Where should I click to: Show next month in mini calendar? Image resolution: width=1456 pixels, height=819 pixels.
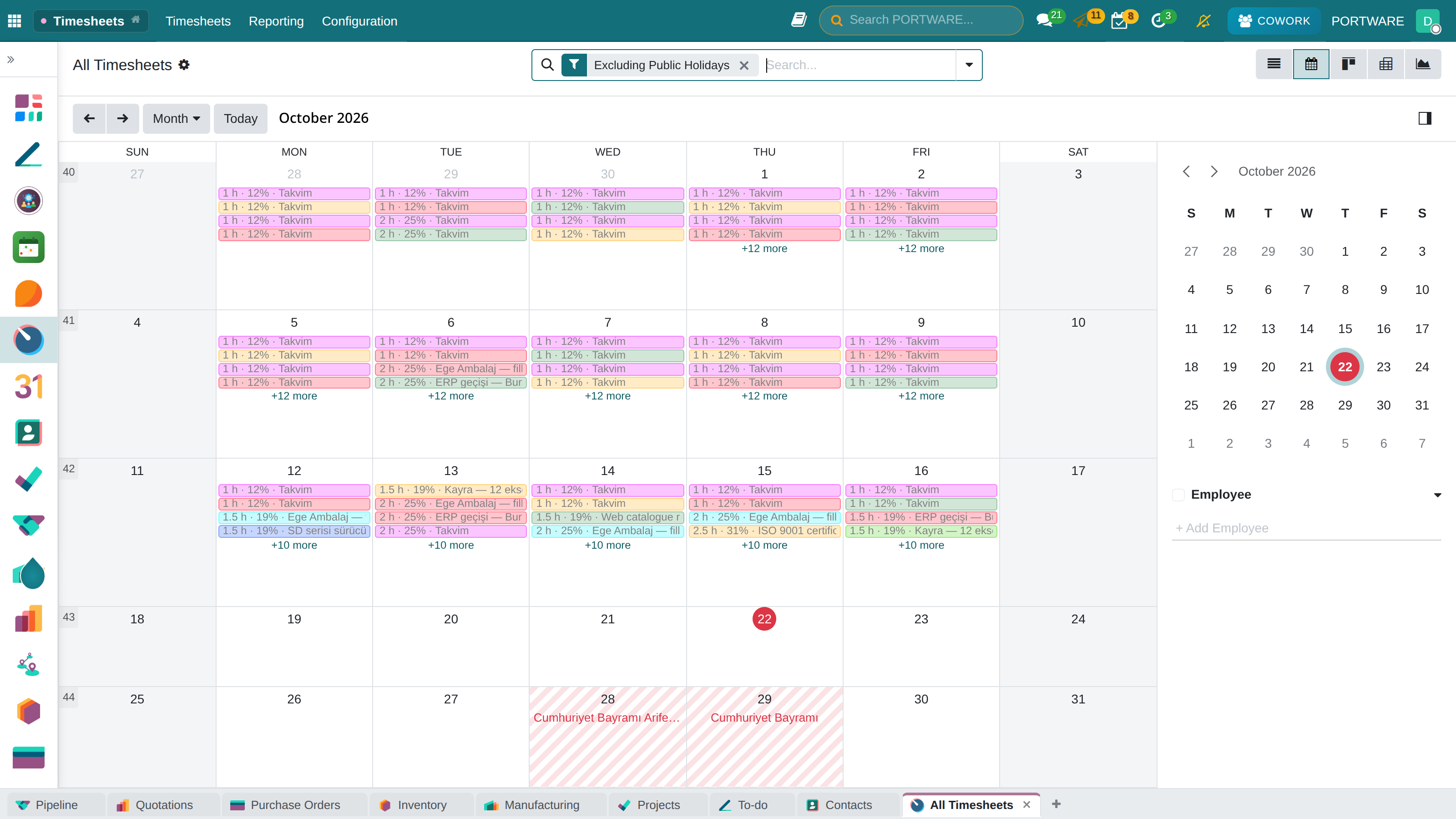tap(1213, 171)
